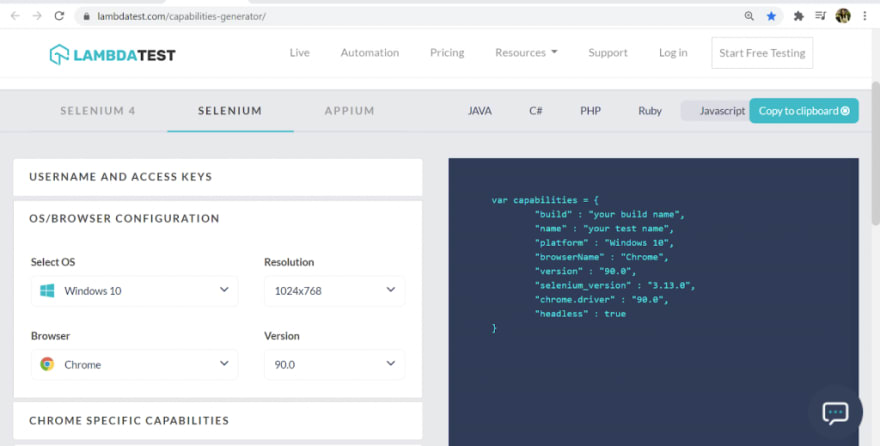Click the var capabilities code line
Image resolution: width=880 pixels, height=446 pixels.
(x=545, y=200)
